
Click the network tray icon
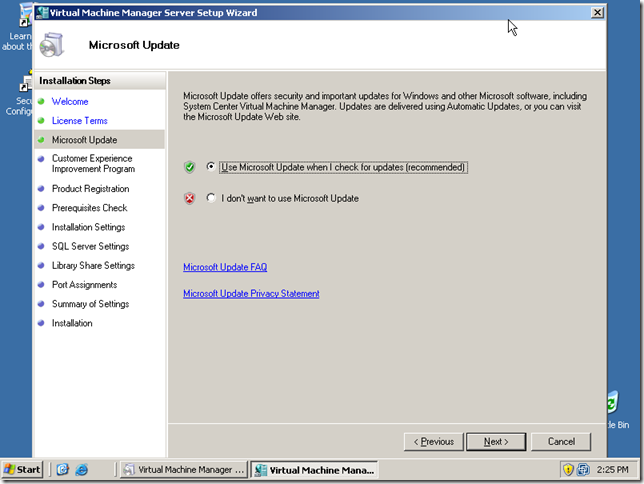point(583,469)
